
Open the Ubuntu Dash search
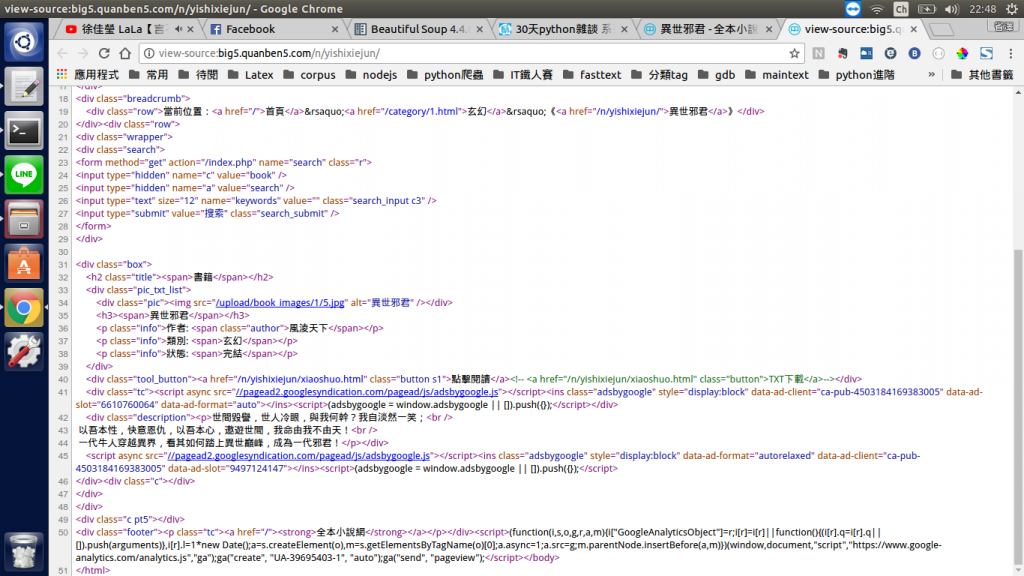pyautogui.click(x=24, y=42)
